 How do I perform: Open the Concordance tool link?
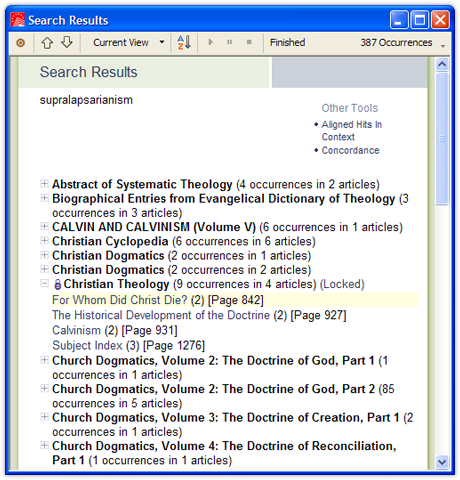350,150
